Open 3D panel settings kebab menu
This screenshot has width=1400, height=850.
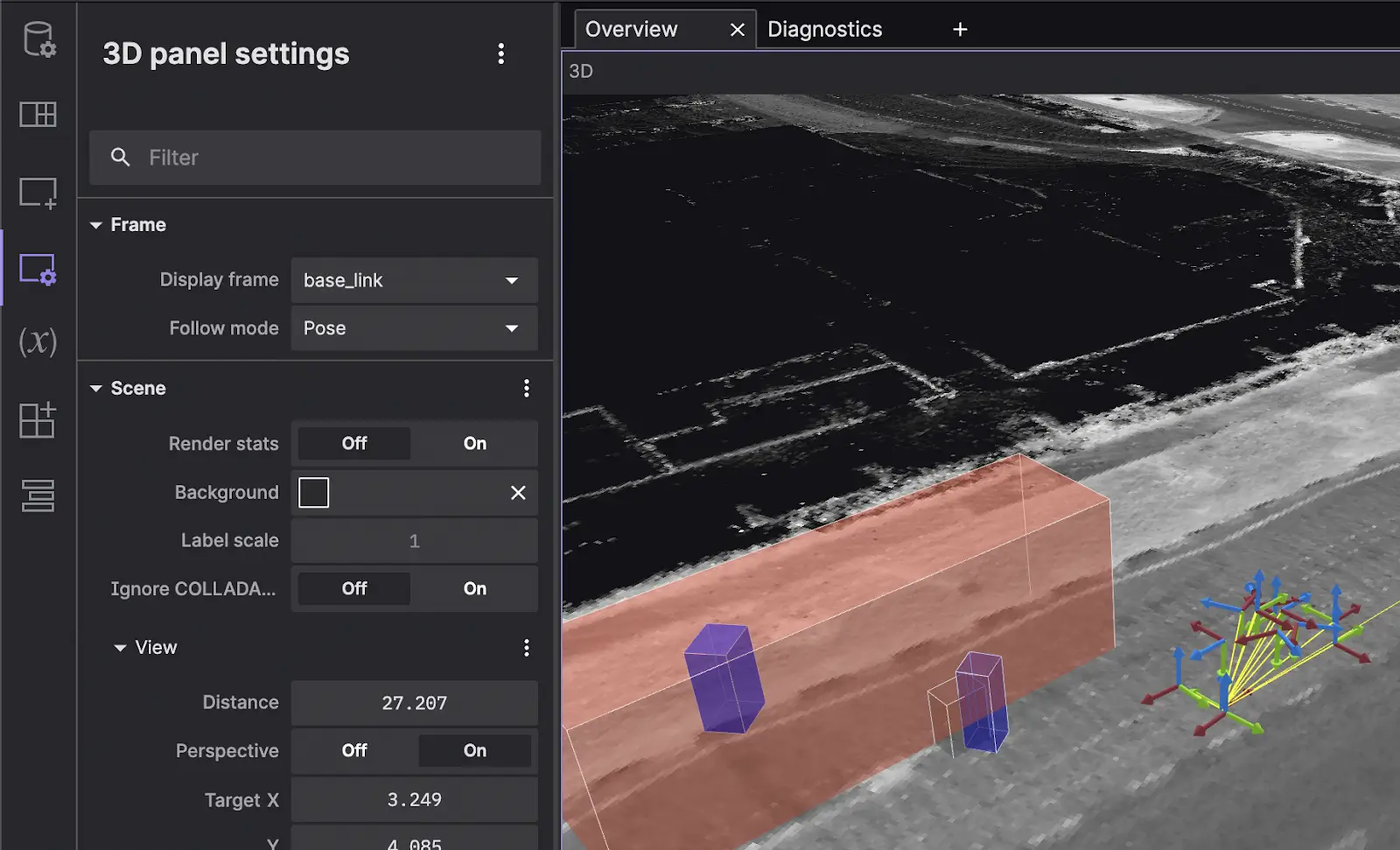point(500,54)
